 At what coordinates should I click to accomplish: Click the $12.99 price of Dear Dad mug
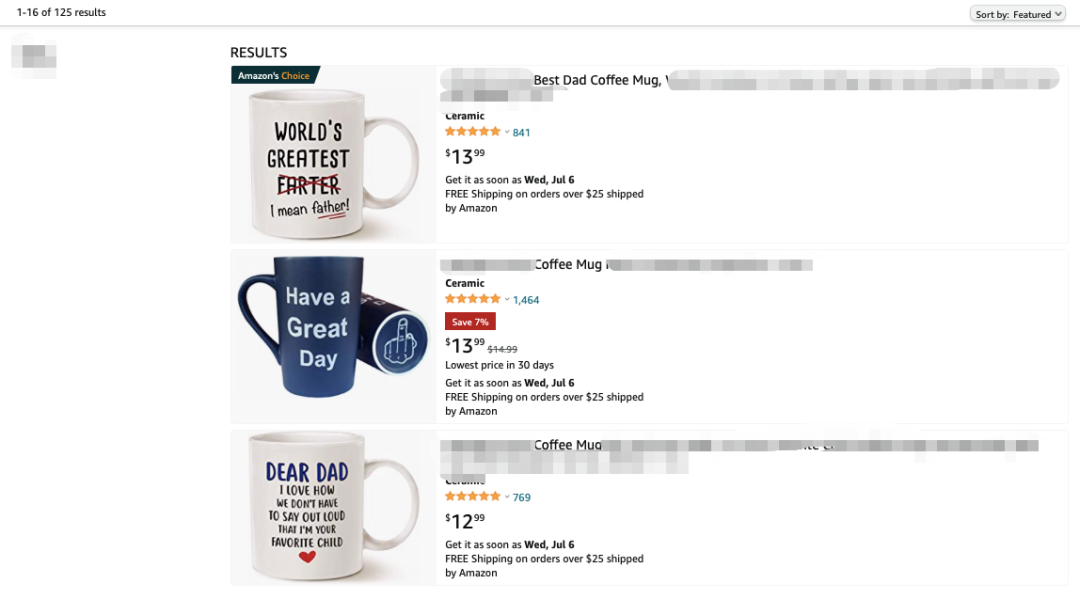pos(465,519)
